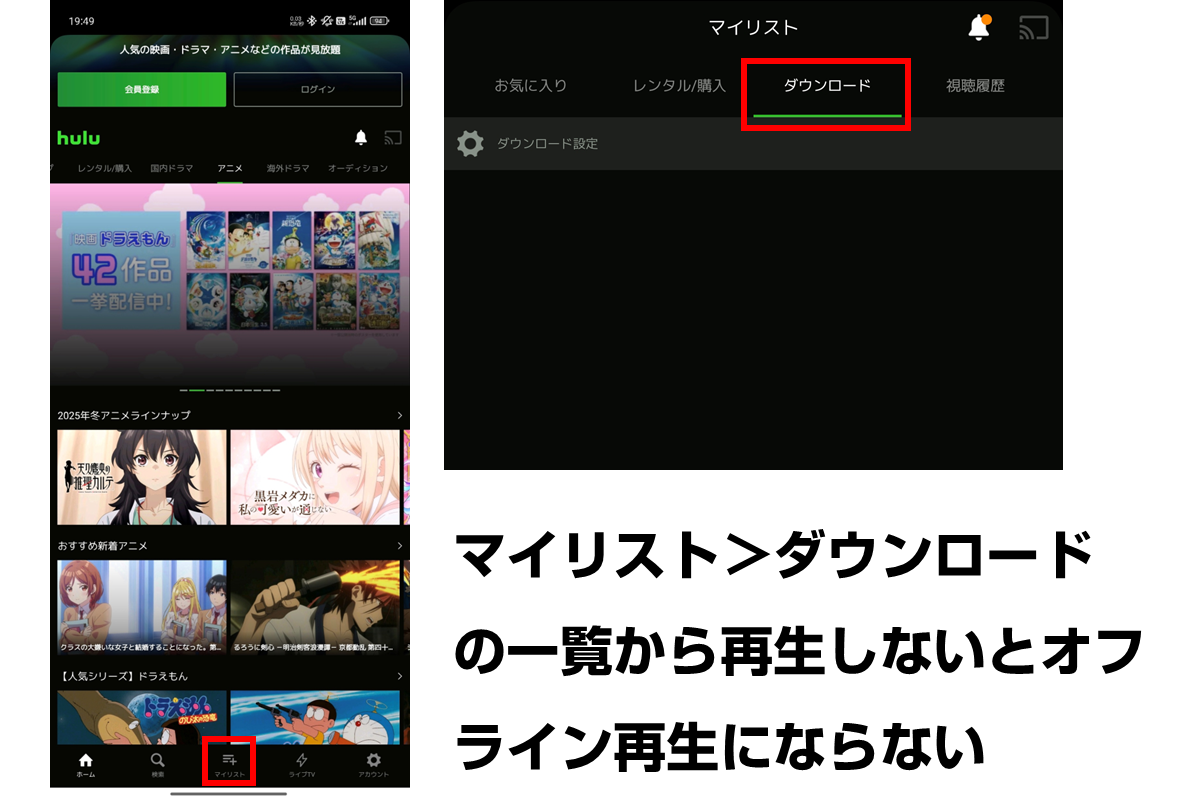Open 天久鷹央の推理カルテ thumbnail
Image resolution: width=1200 pixels, height=800 pixels.
click(142, 477)
